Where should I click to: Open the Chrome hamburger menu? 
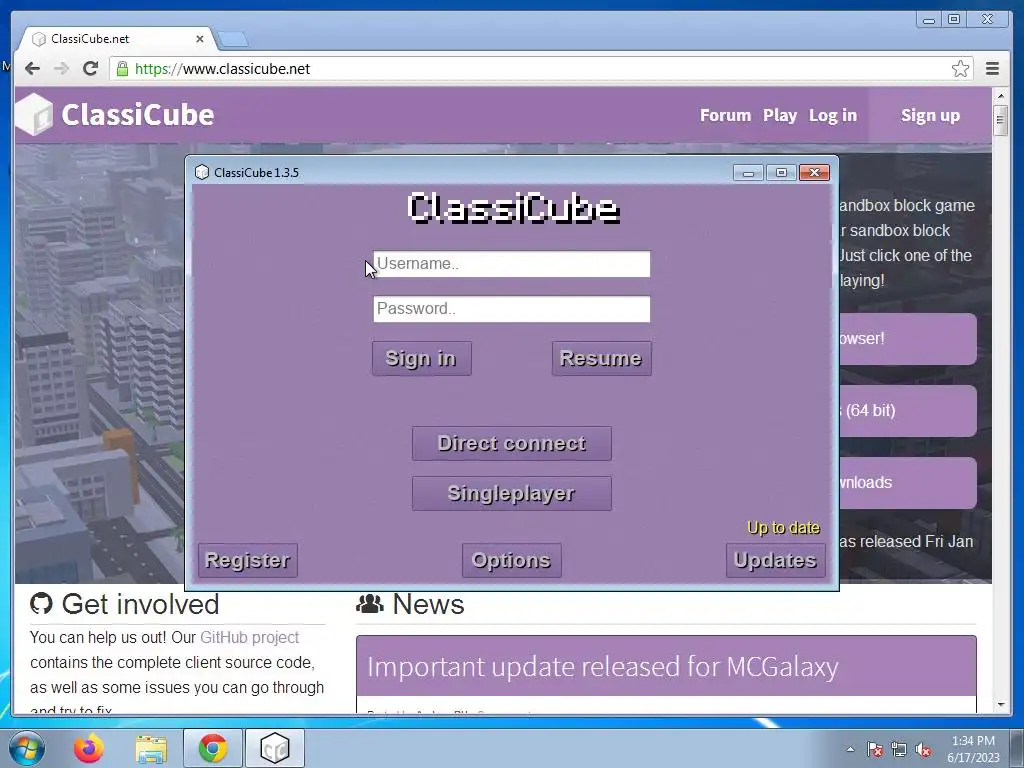(x=992, y=69)
